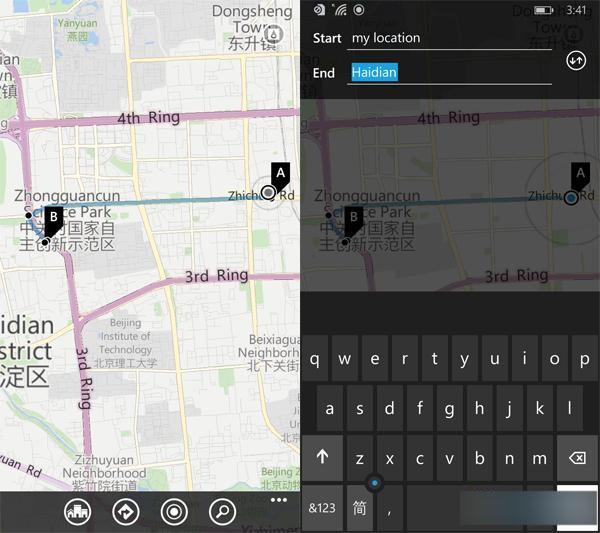
Task: Tap the v key
Action: (x=450, y=458)
